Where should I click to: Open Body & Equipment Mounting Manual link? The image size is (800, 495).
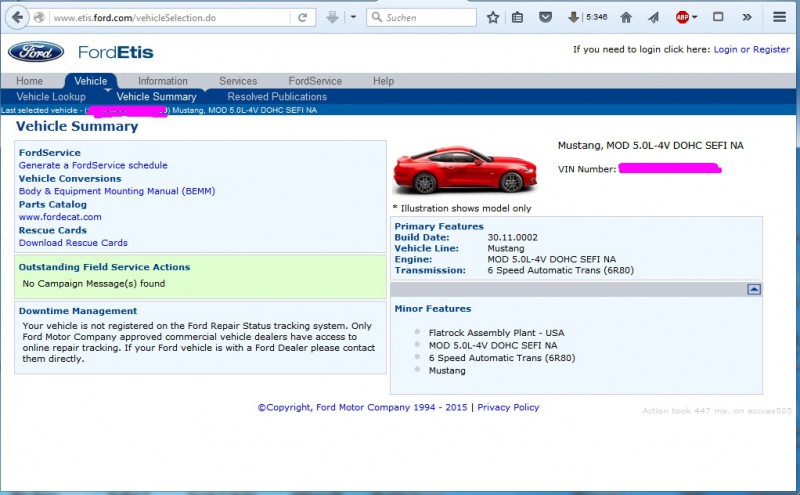(117, 191)
